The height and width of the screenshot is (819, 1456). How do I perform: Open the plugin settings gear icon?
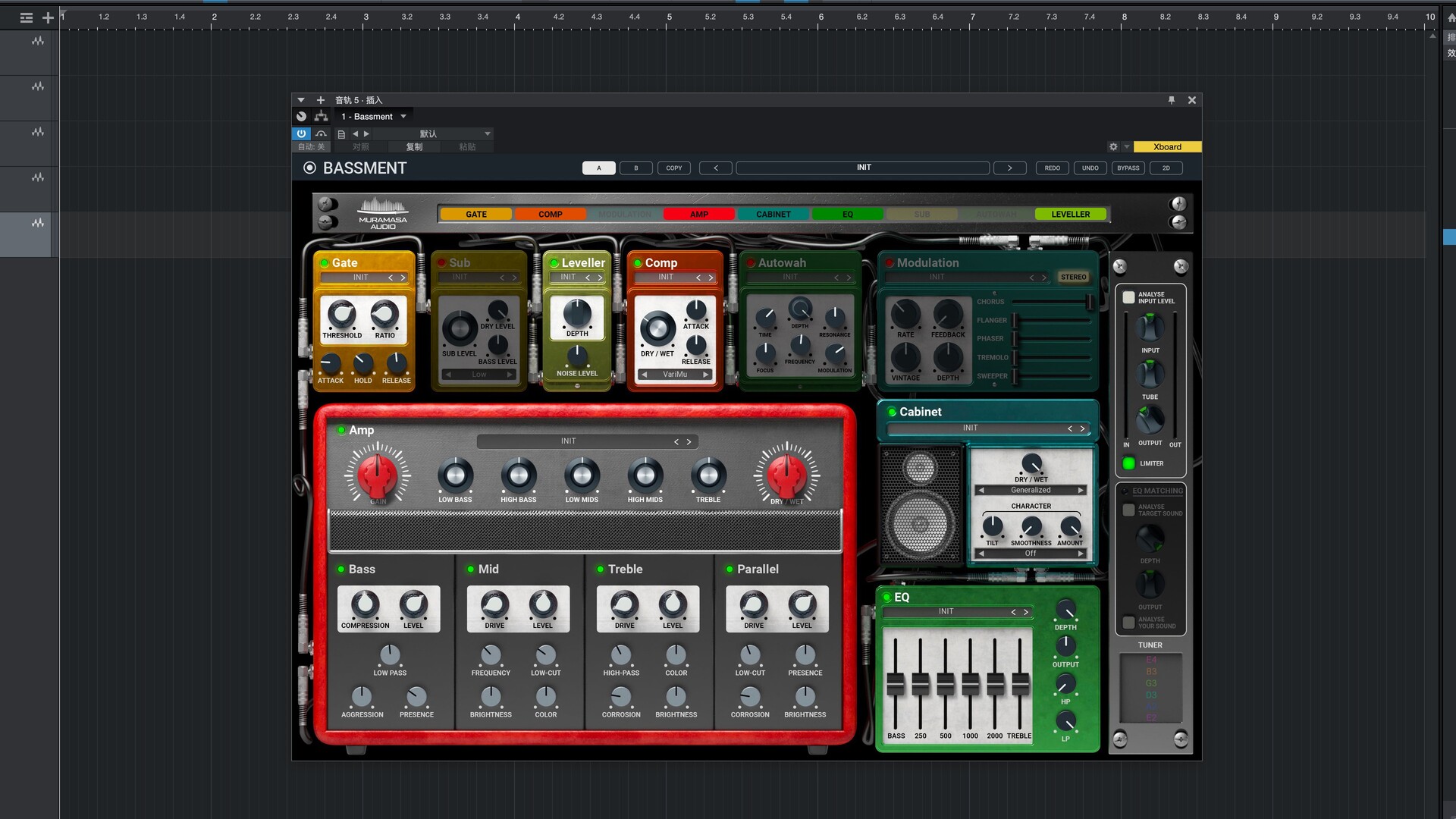pos(1113,146)
